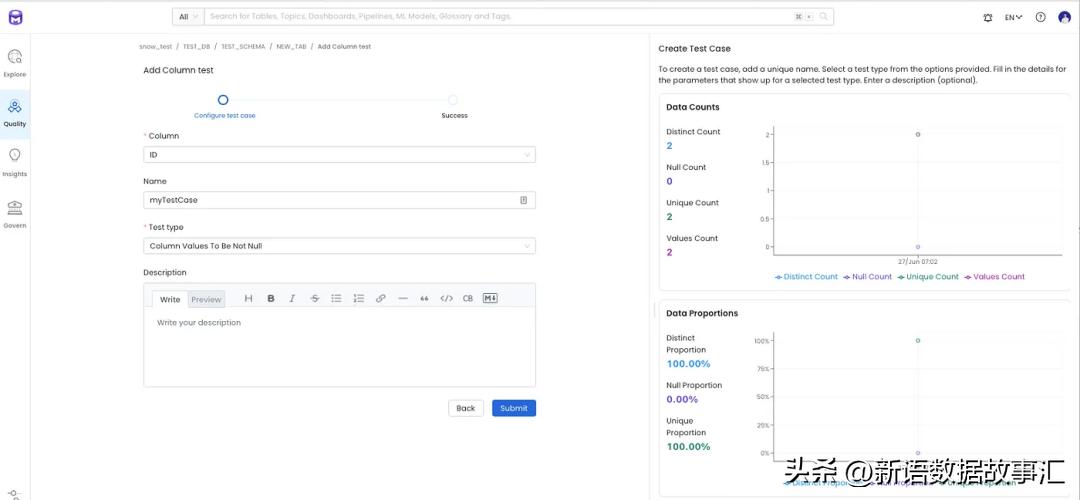
Task: Open the user profile avatar
Action: click(1064, 17)
